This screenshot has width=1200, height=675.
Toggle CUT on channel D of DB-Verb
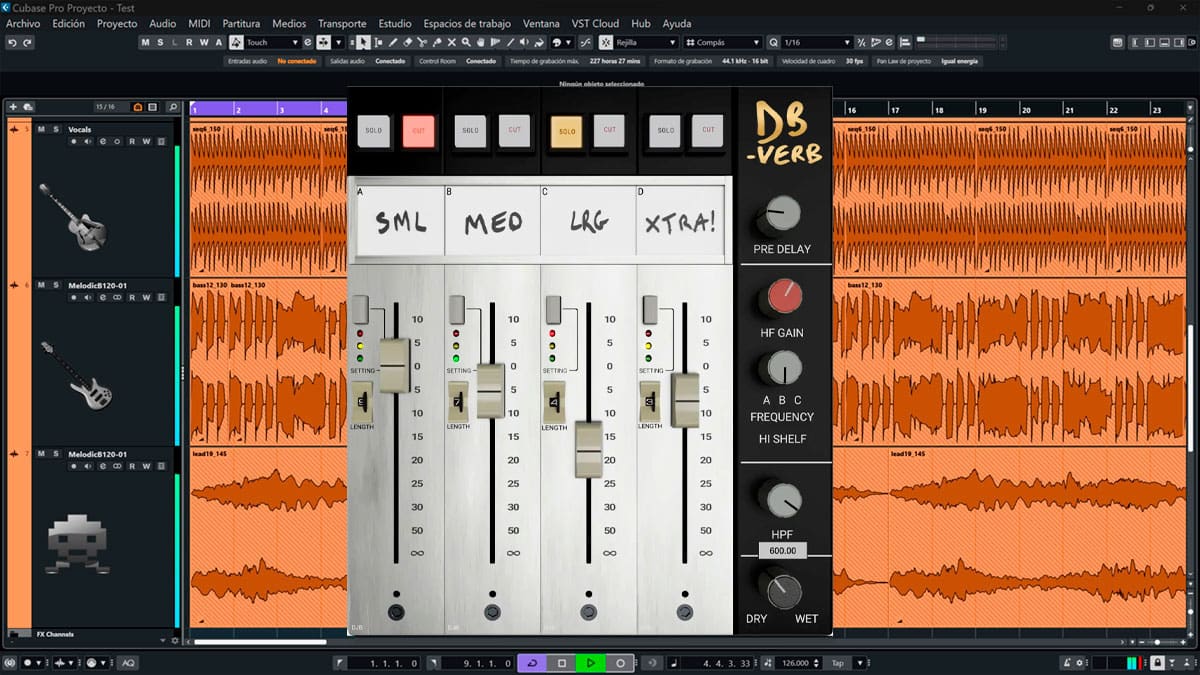[x=708, y=130]
